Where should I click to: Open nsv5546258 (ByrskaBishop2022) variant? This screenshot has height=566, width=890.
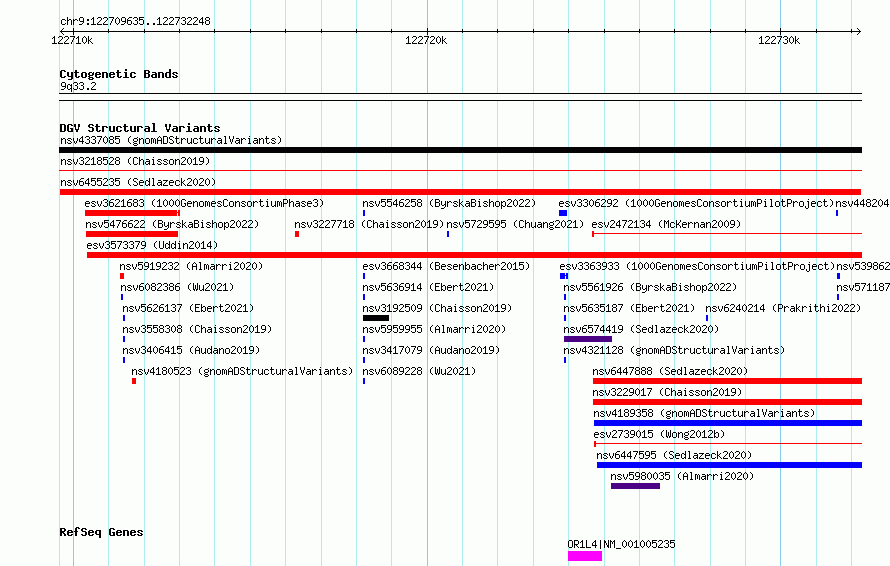click(449, 203)
